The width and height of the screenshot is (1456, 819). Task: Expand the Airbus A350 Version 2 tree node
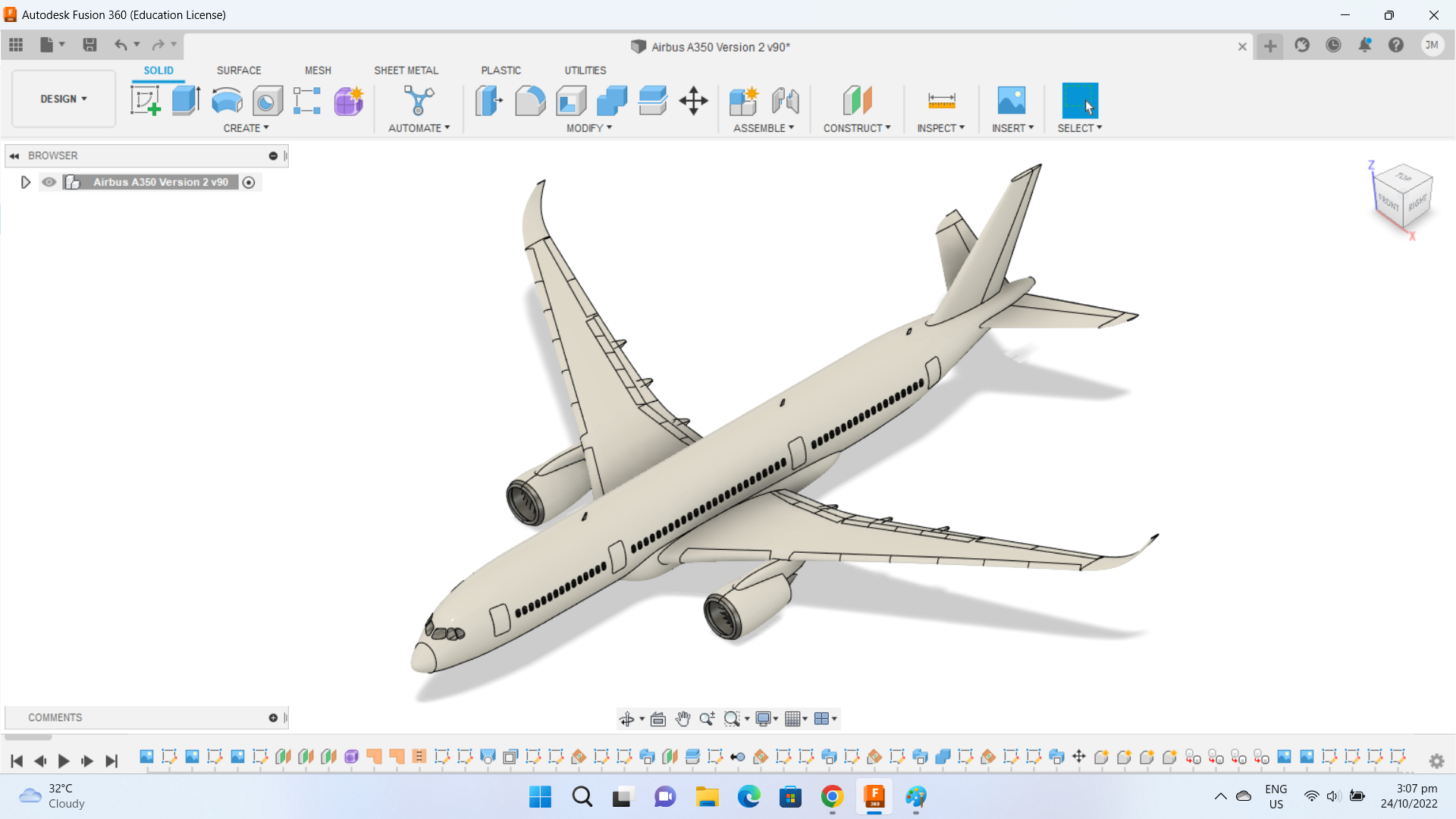pos(25,182)
